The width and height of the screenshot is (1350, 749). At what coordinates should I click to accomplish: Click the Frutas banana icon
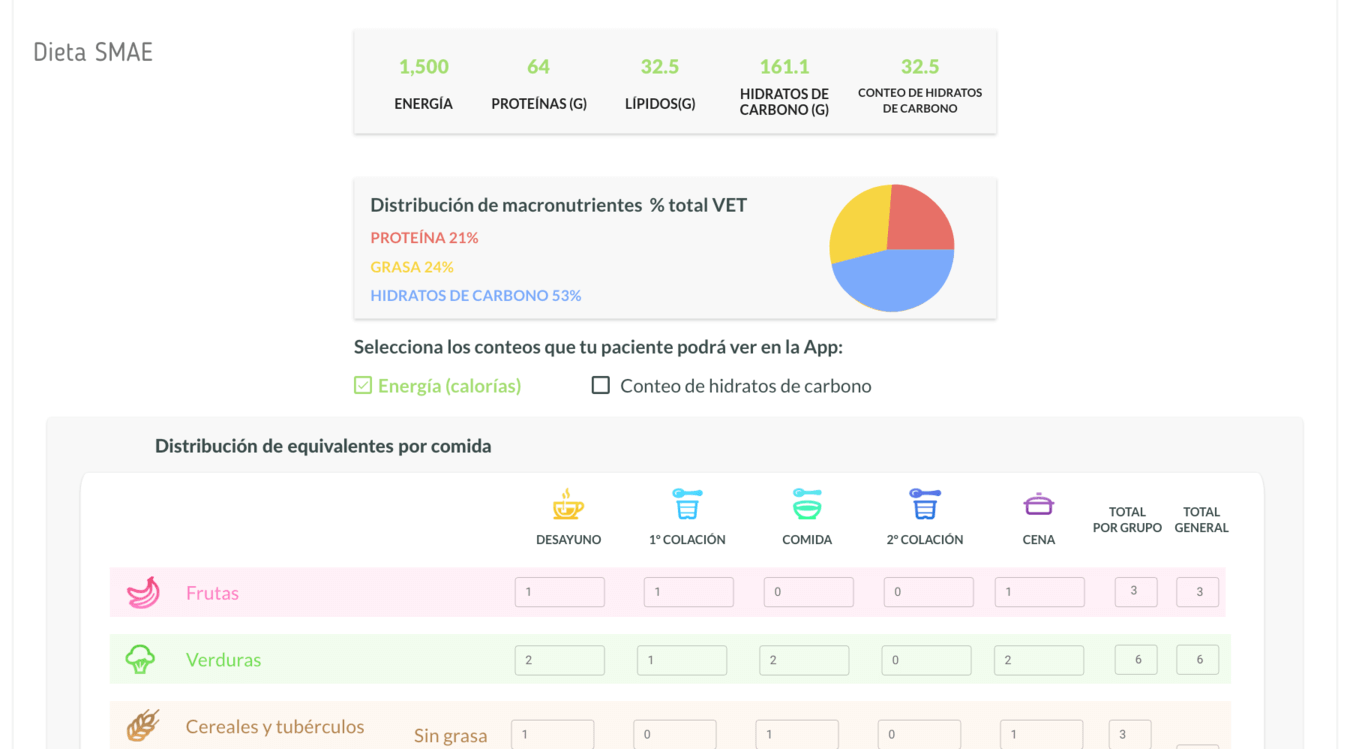[x=143, y=592]
